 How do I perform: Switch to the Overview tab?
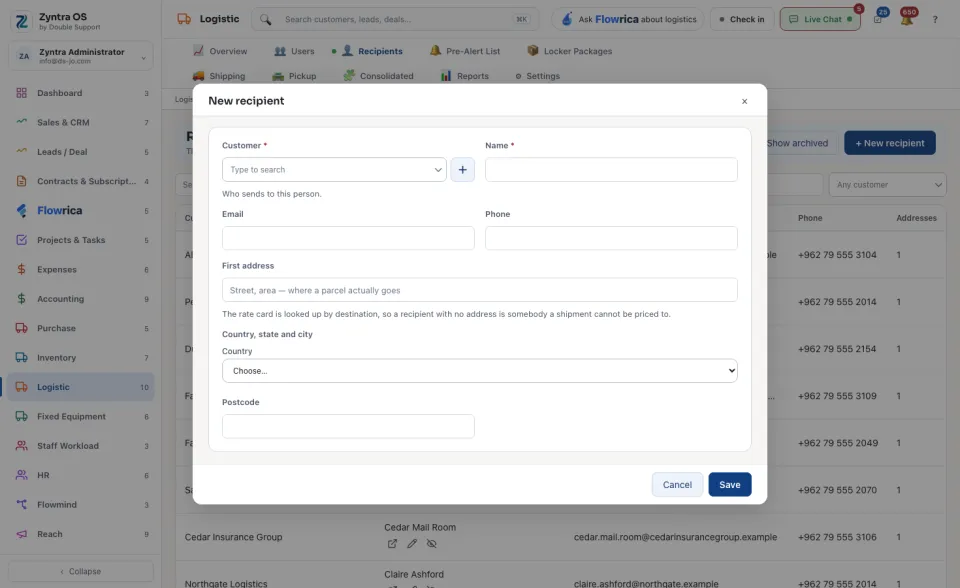coord(220,51)
